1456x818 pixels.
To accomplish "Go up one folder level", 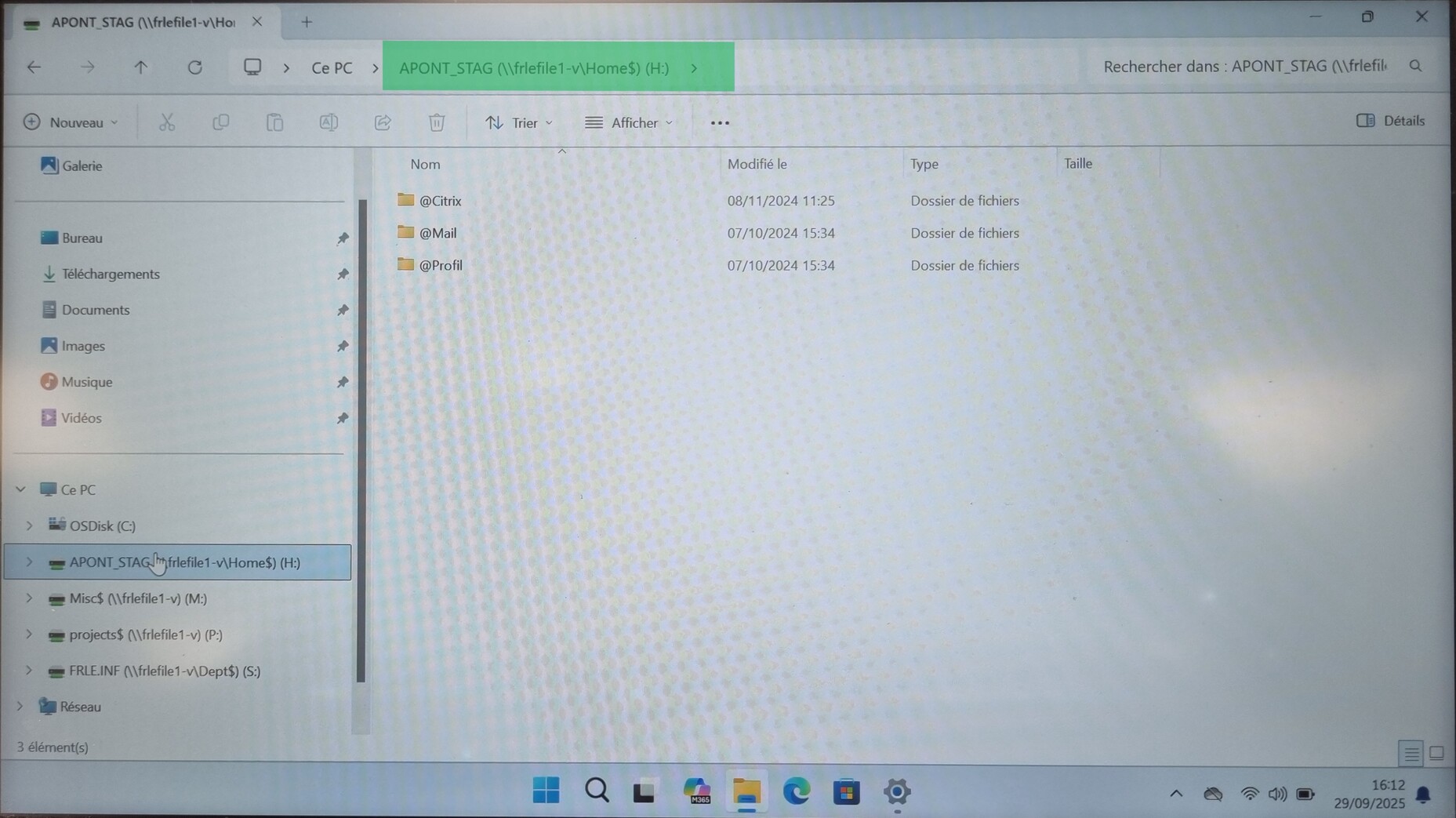I will (141, 67).
